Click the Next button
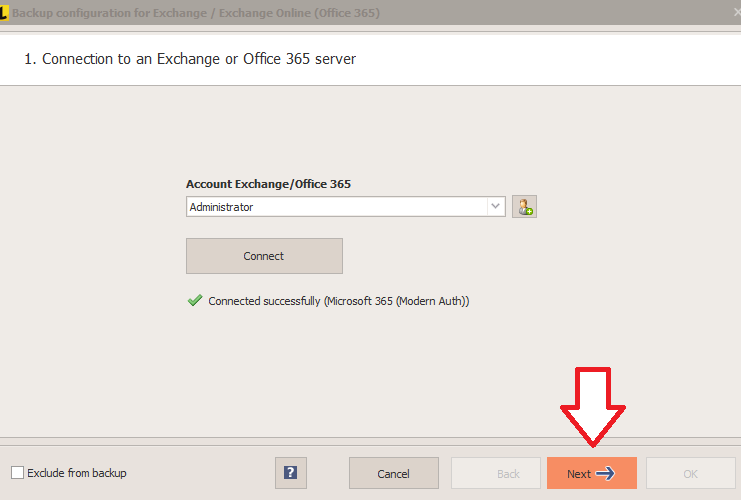 point(592,473)
